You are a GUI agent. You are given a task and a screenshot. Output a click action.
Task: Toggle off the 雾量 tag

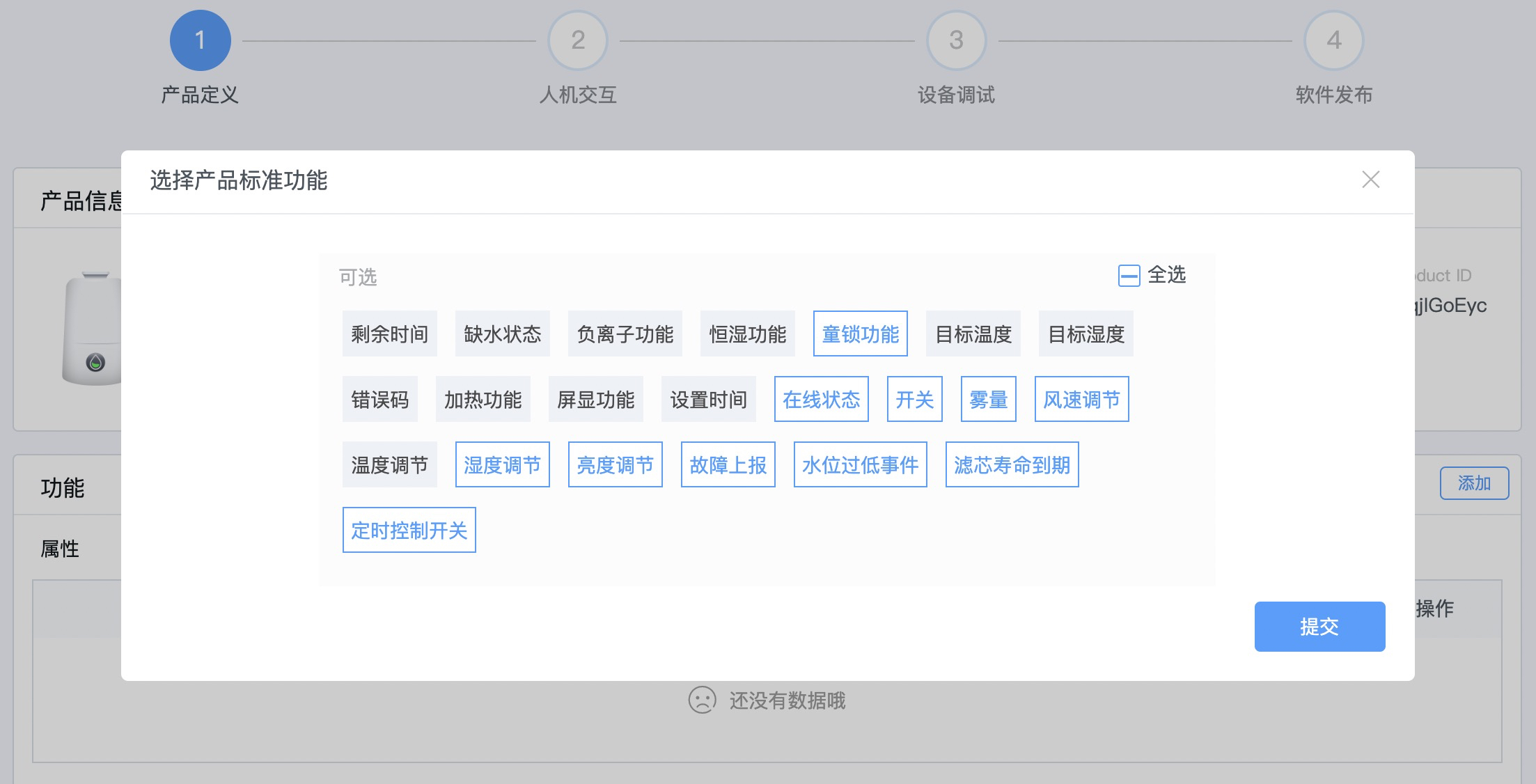(x=988, y=400)
